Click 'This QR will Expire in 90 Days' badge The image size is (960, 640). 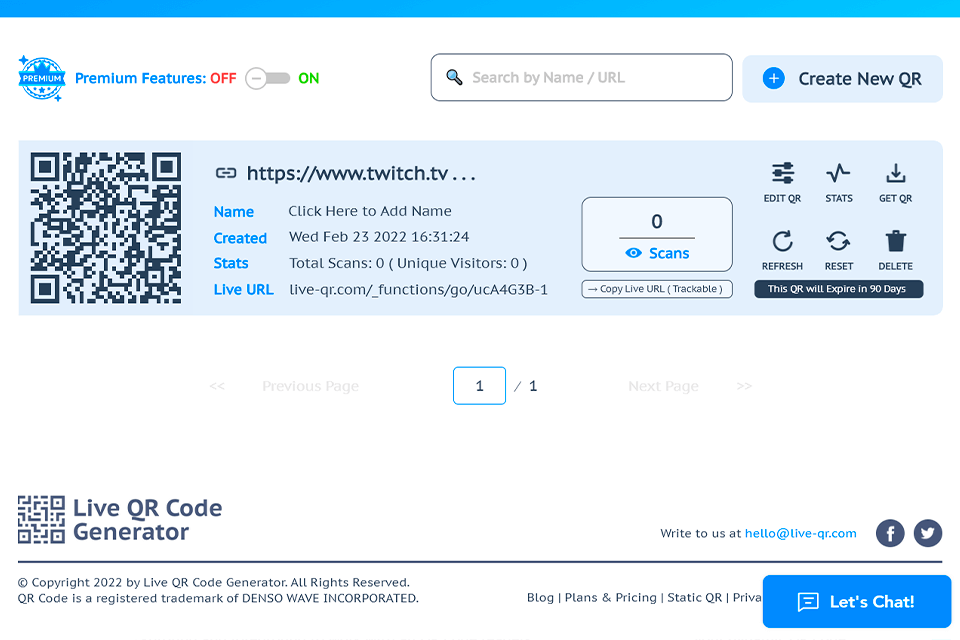[x=838, y=288]
